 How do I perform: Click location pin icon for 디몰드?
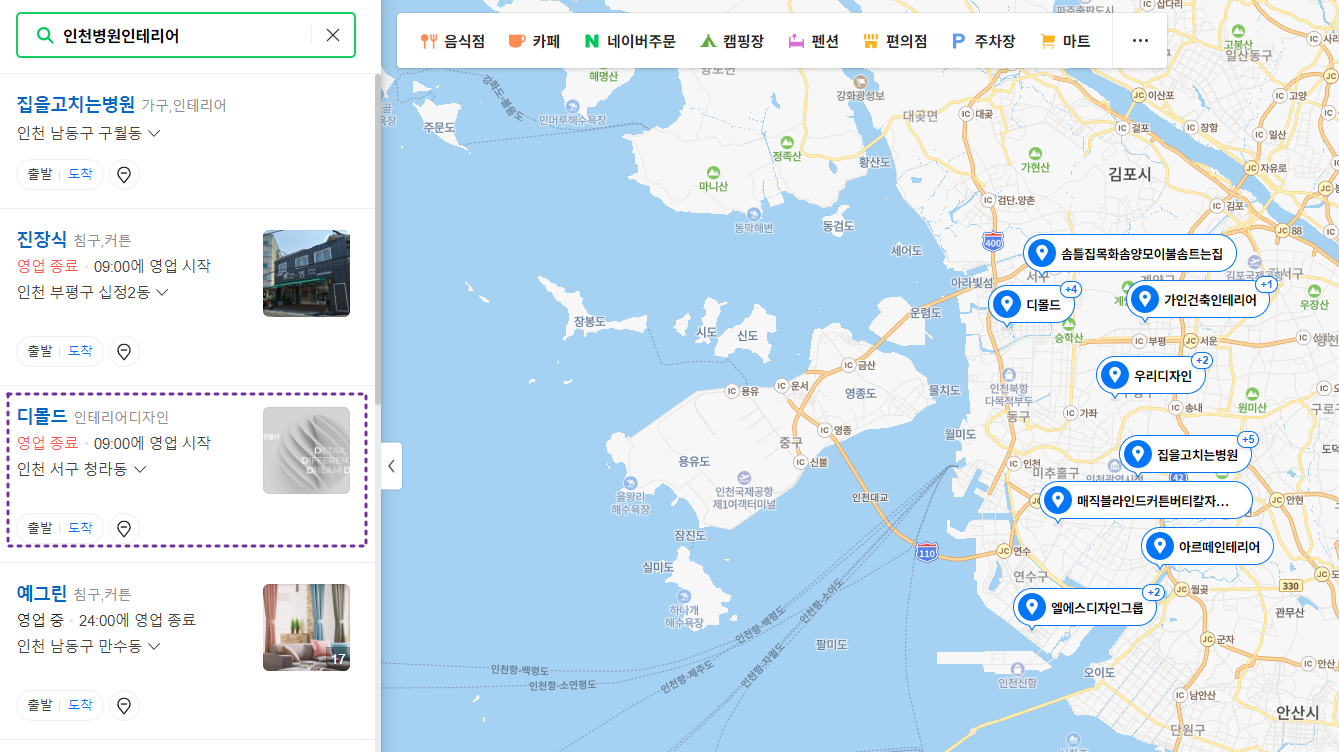tap(124, 528)
